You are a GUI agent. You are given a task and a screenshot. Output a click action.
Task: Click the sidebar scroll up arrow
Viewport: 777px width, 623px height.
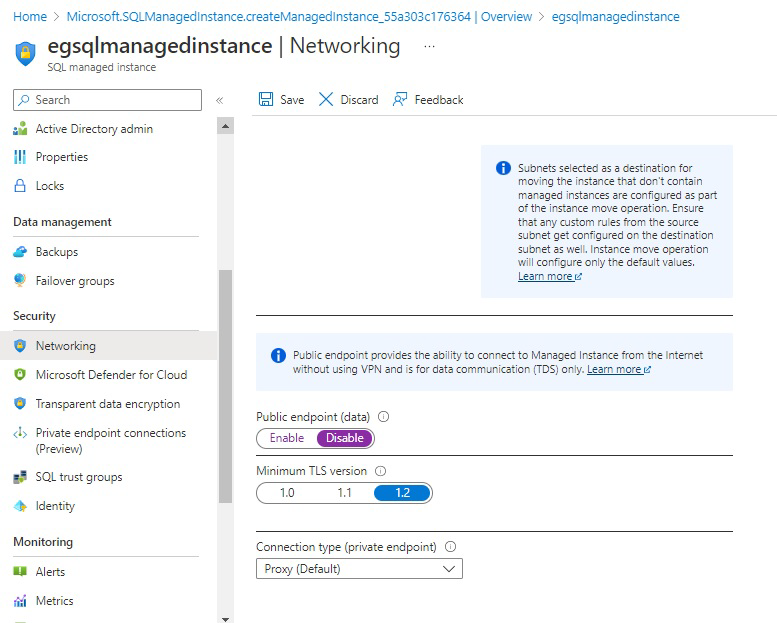point(225,126)
